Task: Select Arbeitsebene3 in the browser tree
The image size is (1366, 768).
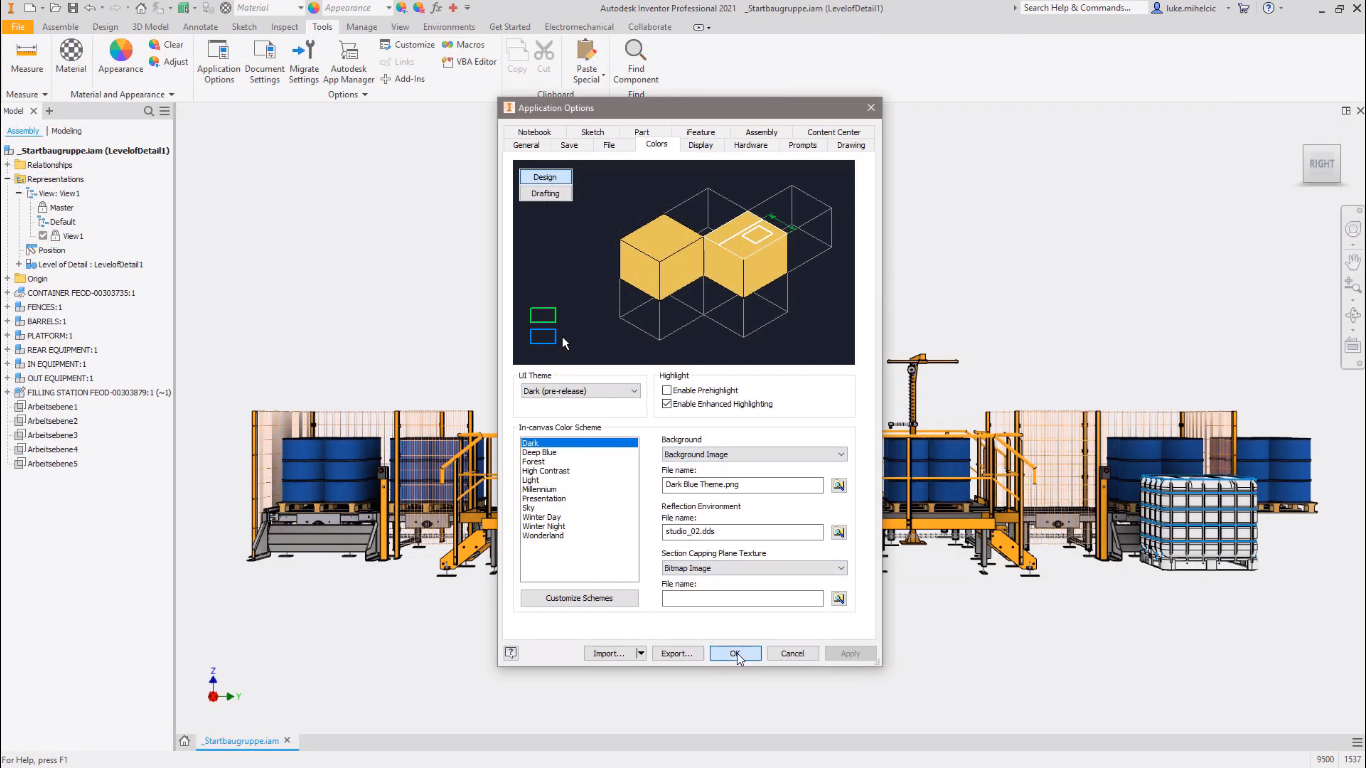Action: tap(52, 435)
